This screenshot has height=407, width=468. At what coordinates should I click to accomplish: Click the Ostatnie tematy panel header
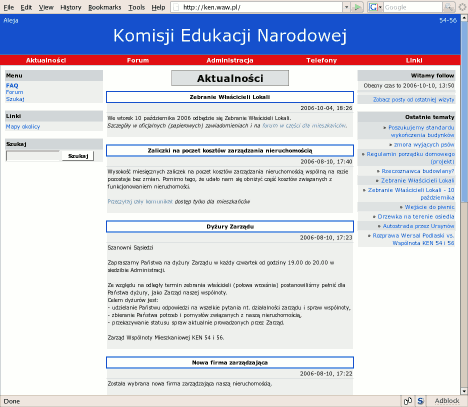406,117
